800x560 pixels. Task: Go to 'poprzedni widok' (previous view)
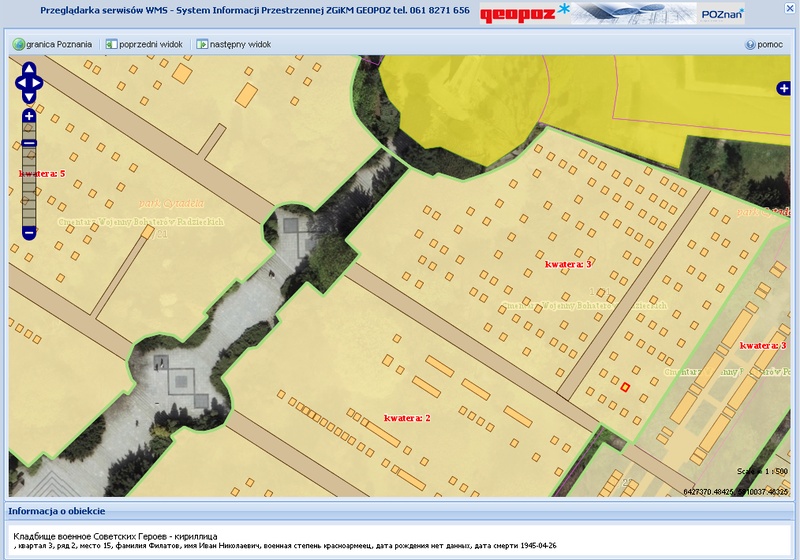tap(144, 45)
